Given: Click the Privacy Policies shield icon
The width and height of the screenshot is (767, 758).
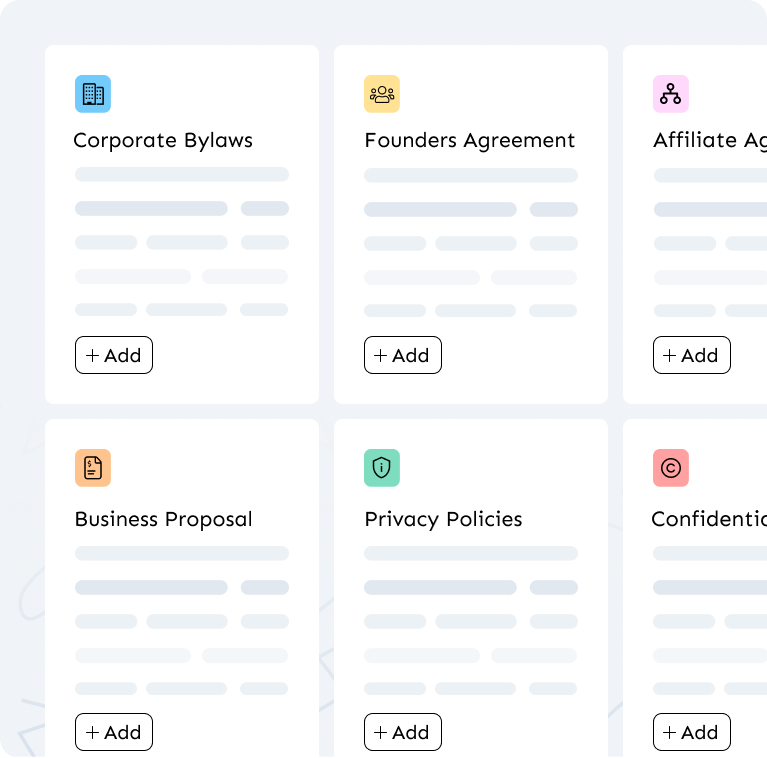Looking at the screenshot, I should [x=382, y=468].
